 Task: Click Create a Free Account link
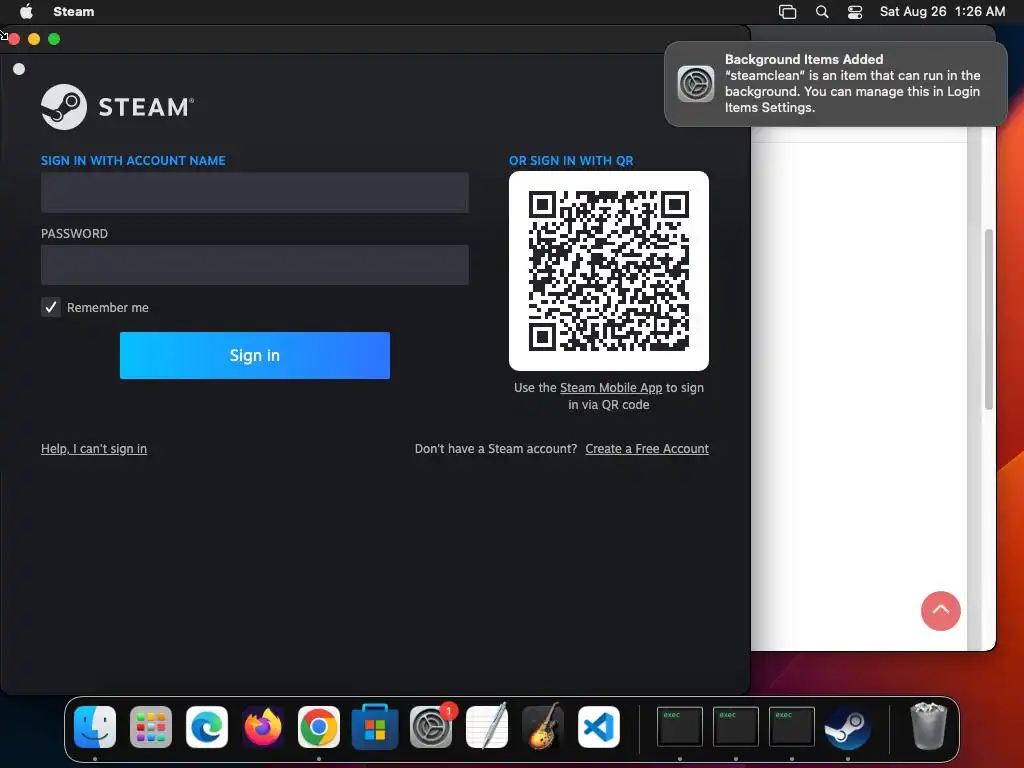click(x=647, y=449)
